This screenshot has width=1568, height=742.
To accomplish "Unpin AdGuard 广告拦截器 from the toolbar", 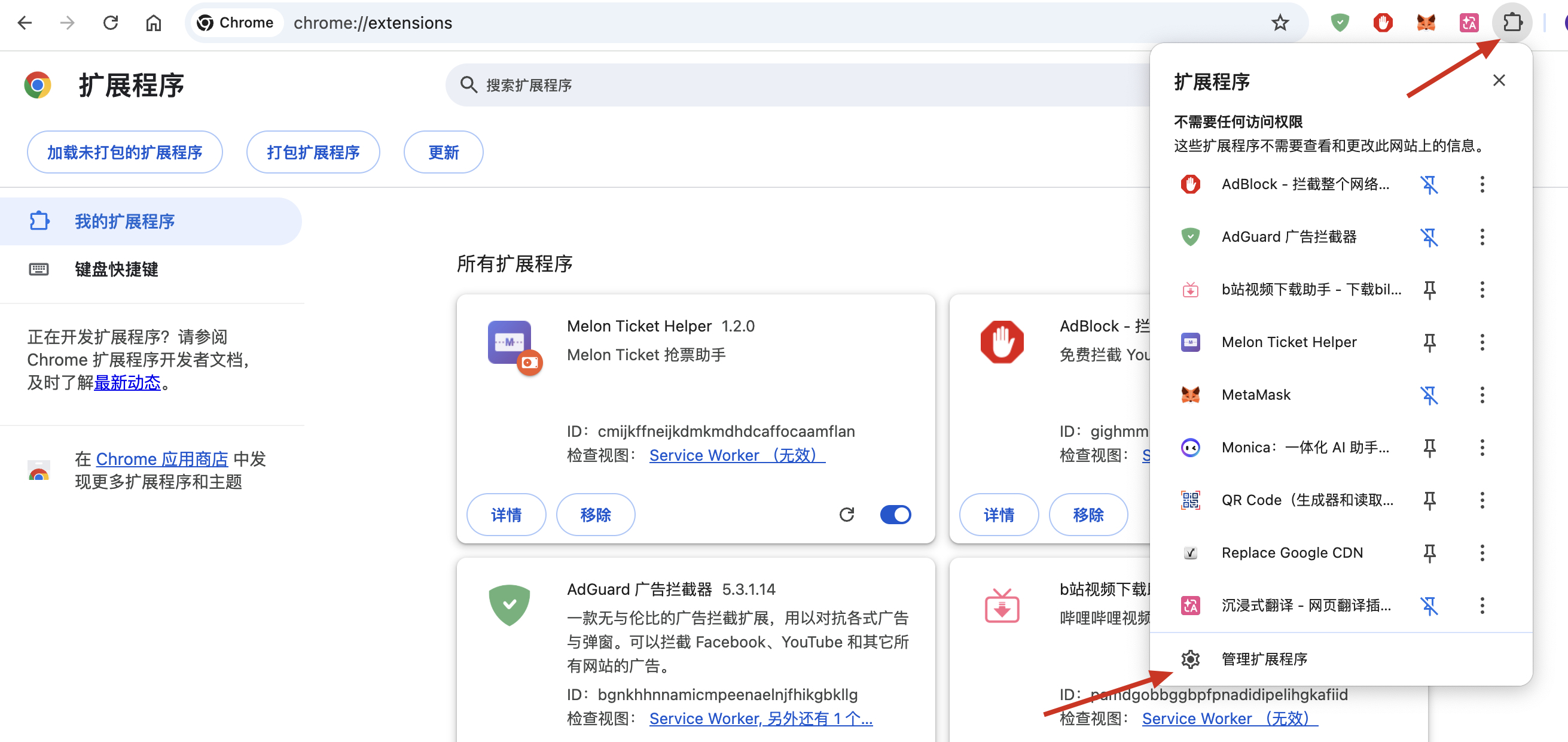I will click(x=1429, y=236).
